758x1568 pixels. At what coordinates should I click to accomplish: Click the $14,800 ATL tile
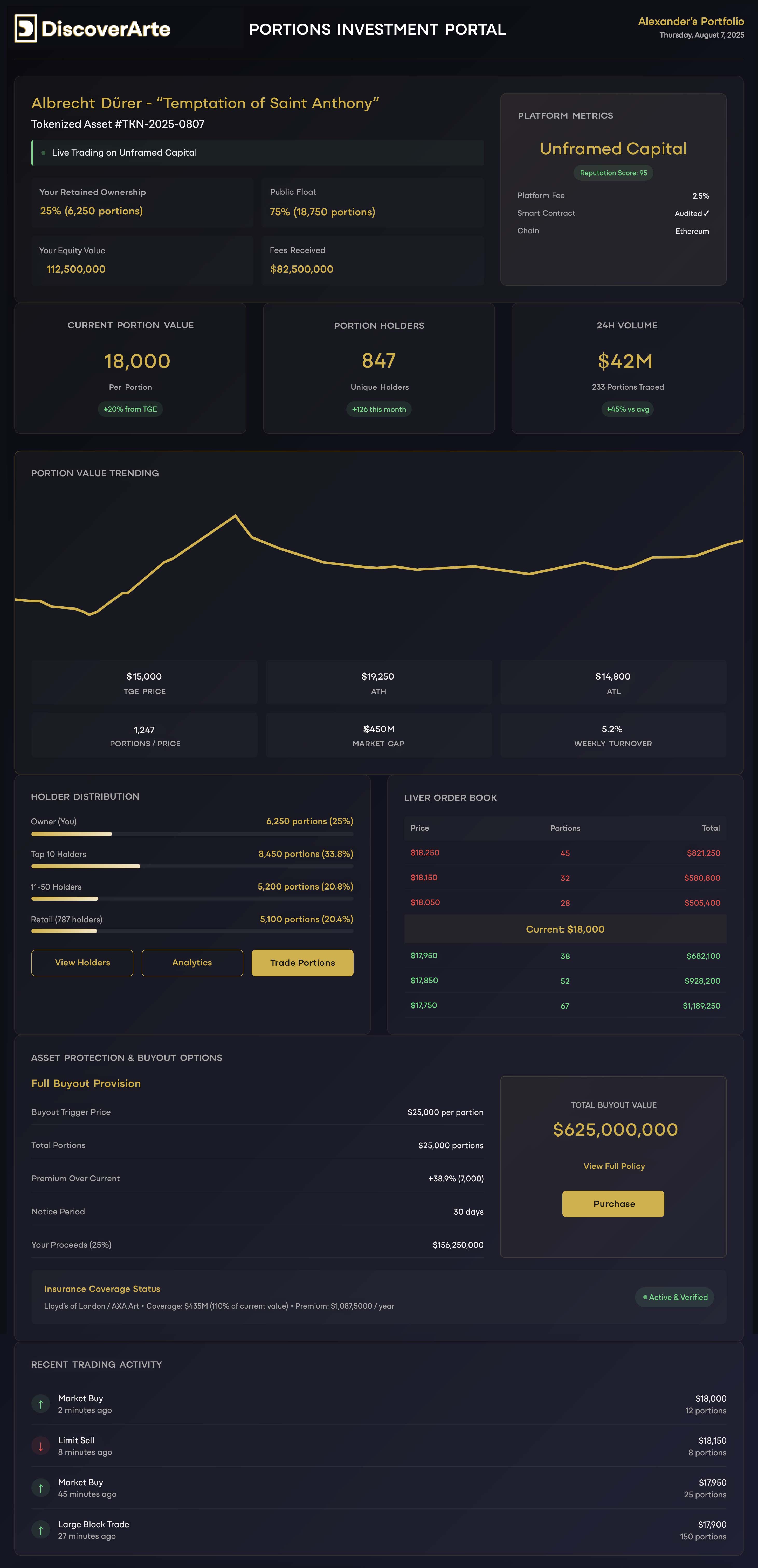[613, 682]
